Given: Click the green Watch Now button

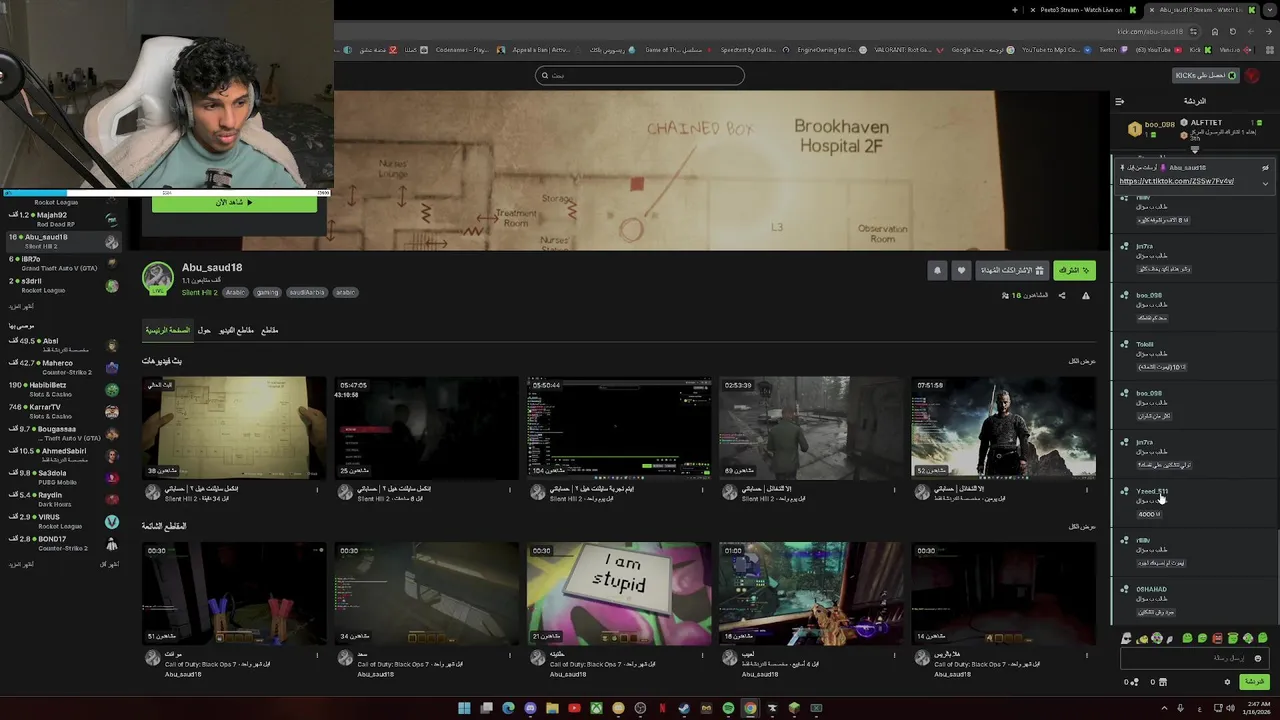Looking at the screenshot, I should 234,202.
